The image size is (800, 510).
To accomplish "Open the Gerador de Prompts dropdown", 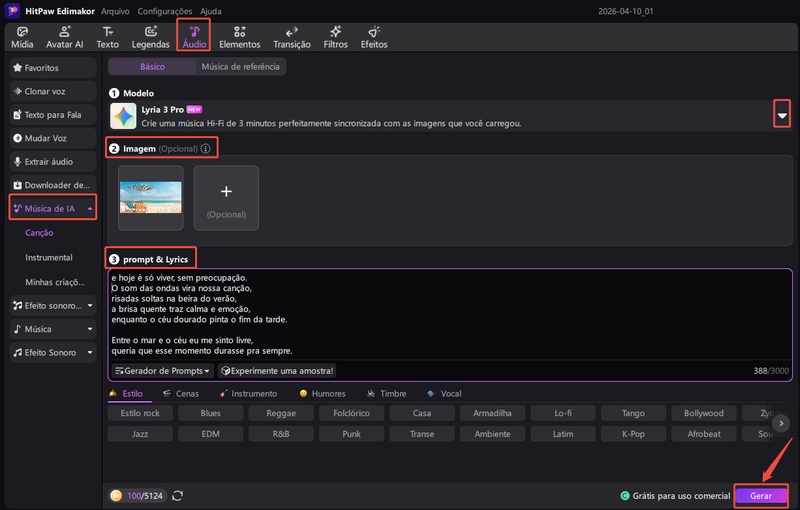I will pos(162,370).
